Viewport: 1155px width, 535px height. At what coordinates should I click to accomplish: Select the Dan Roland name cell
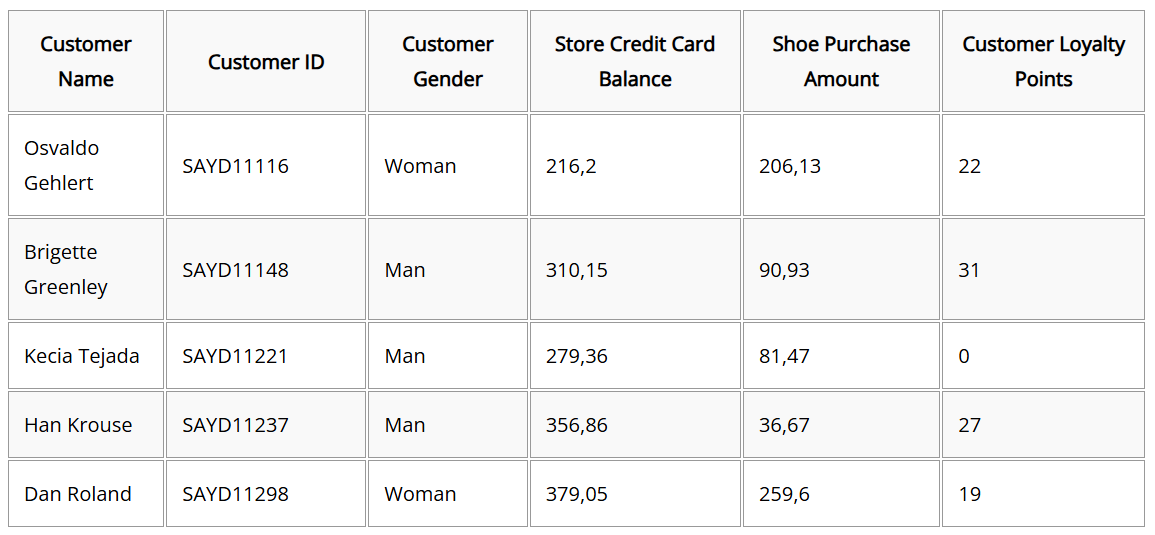(x=85, y=493)
